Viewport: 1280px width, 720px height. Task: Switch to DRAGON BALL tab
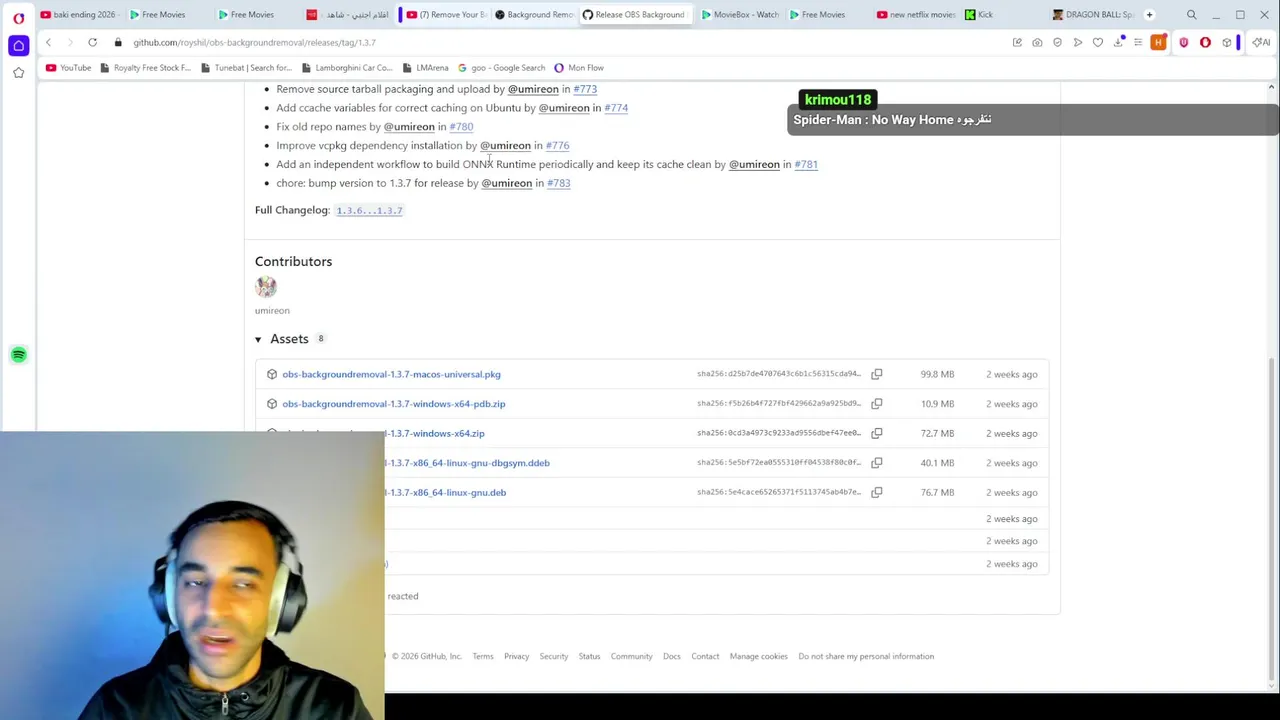pyautogui.click(x=1092, y=15)
